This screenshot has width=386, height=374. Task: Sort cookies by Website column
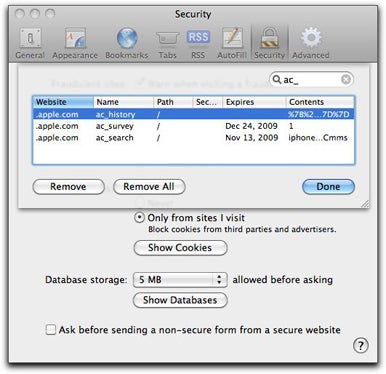(x=63, y=102)
